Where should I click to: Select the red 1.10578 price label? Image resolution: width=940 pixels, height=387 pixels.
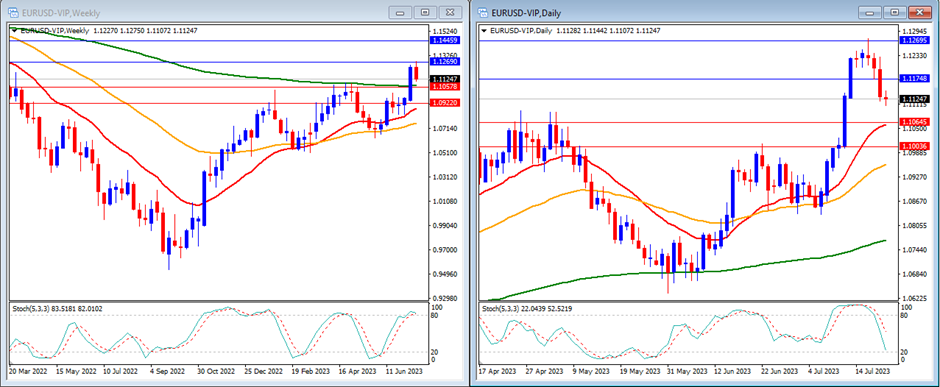(x=445, y=87)
